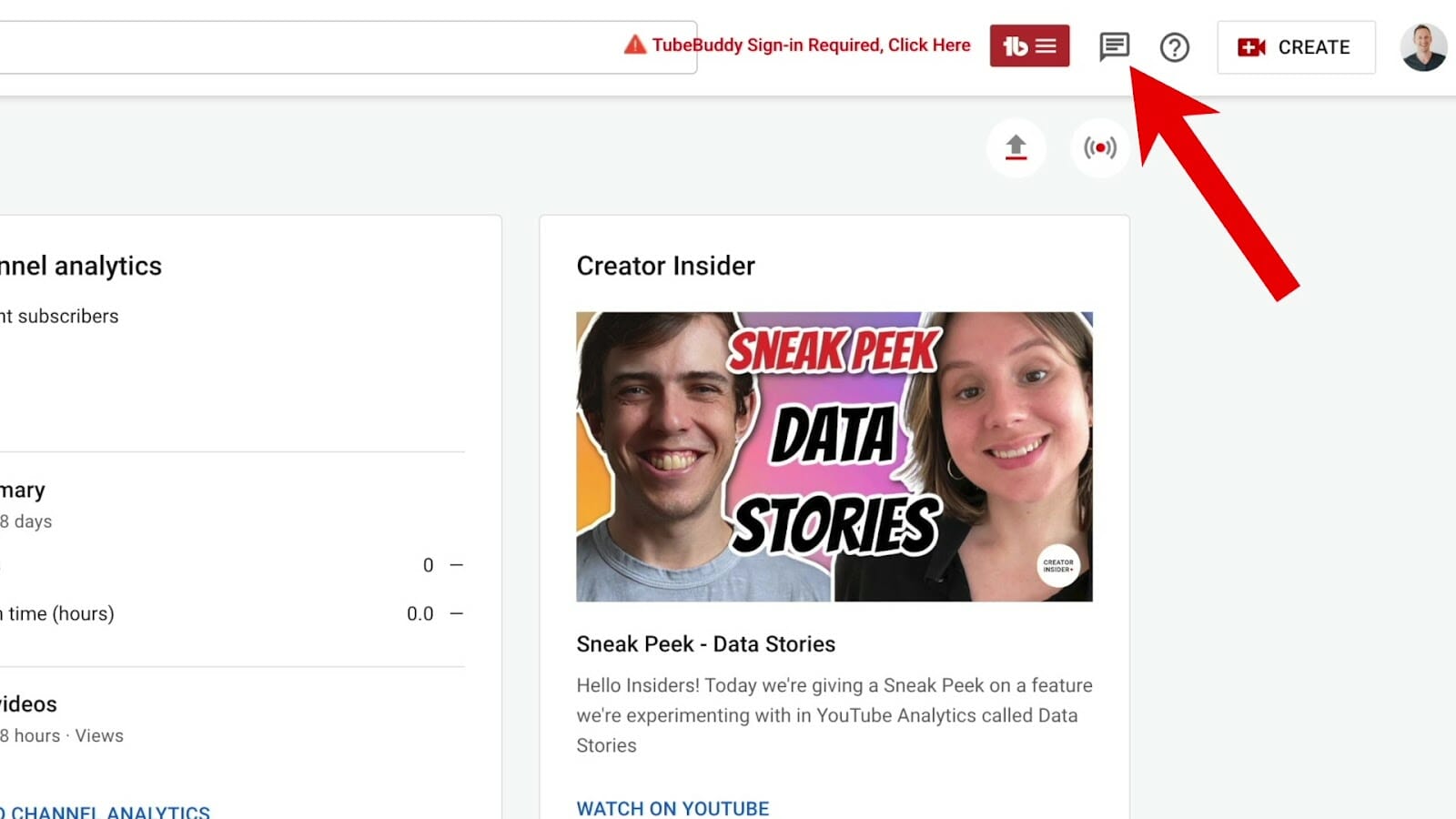
Task: Click TubeBuddy Sign-in Required link
Action: [x=812, y=45]
